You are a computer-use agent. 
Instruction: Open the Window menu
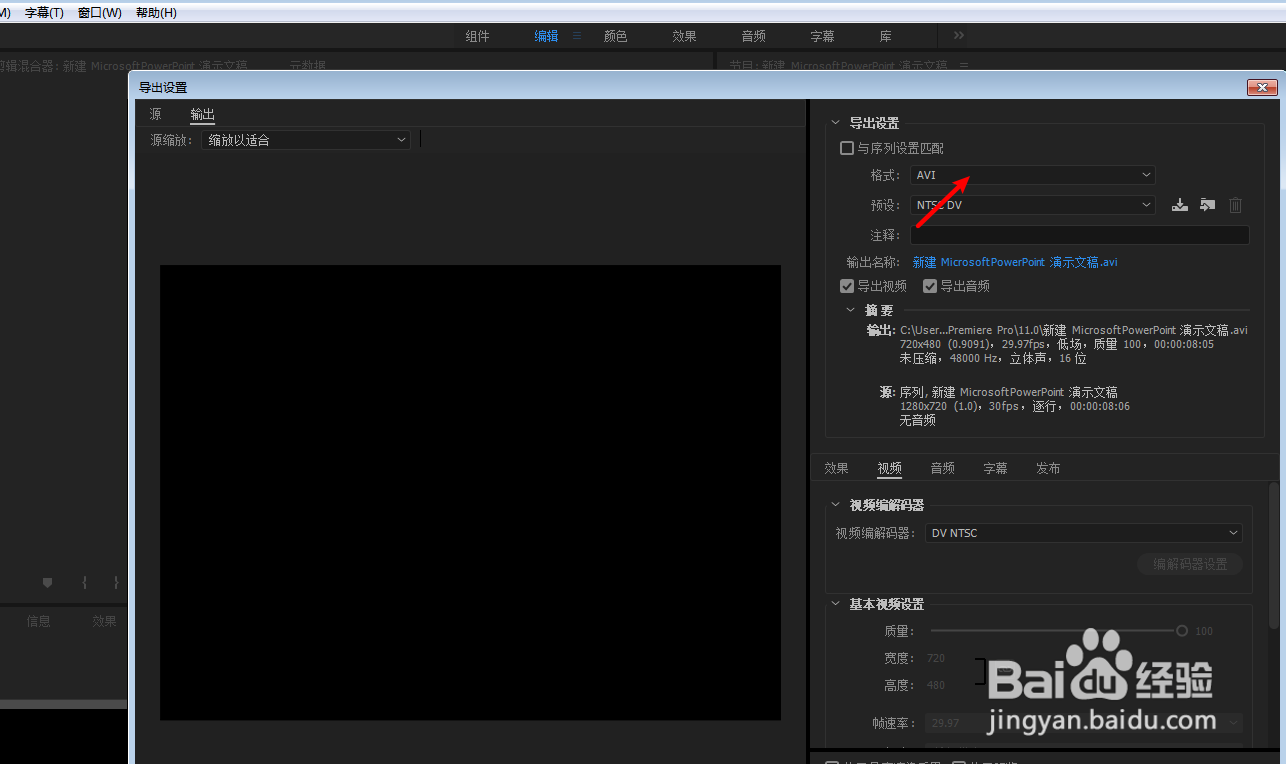pos(99,12)
